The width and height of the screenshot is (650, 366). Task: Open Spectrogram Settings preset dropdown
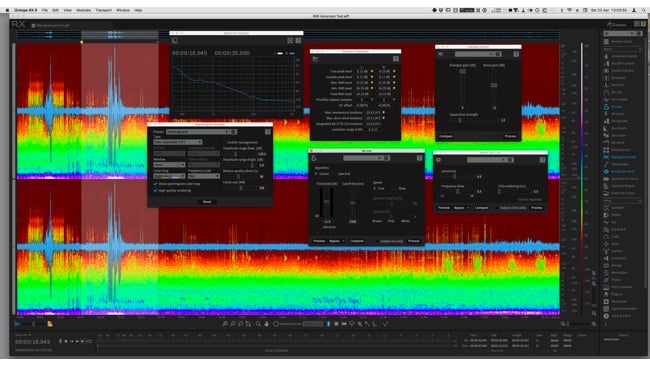pos(198,132)
